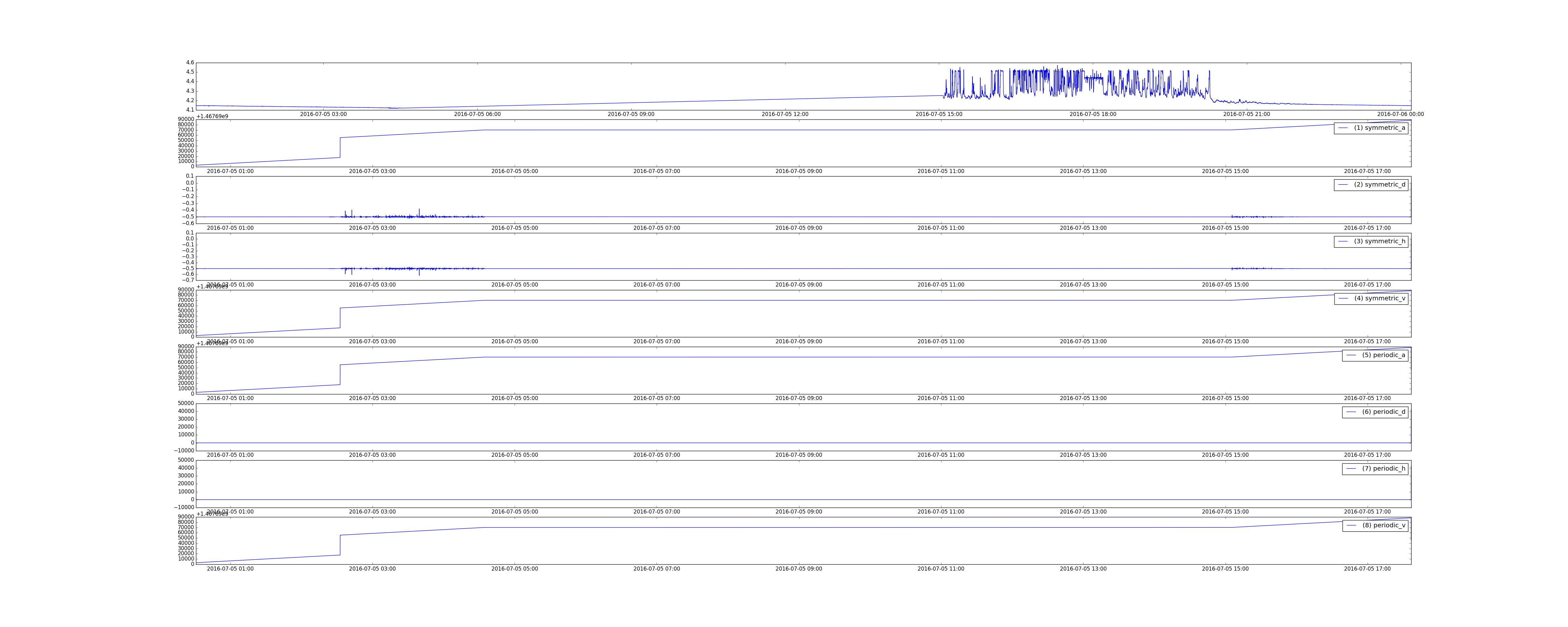Screen dimensions: 1568x627
Task: Click the 40000 y-axis value on symmetric_a plot
Action: pos(186,145)
